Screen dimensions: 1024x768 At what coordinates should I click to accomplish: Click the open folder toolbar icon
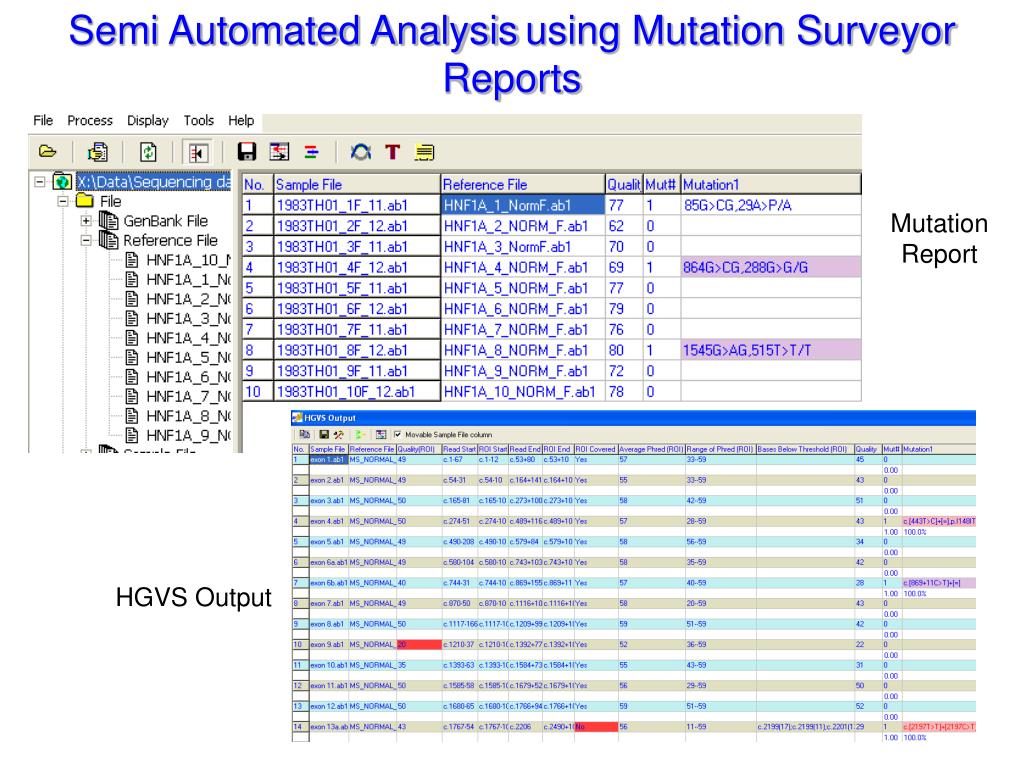[x=48, y=152]
